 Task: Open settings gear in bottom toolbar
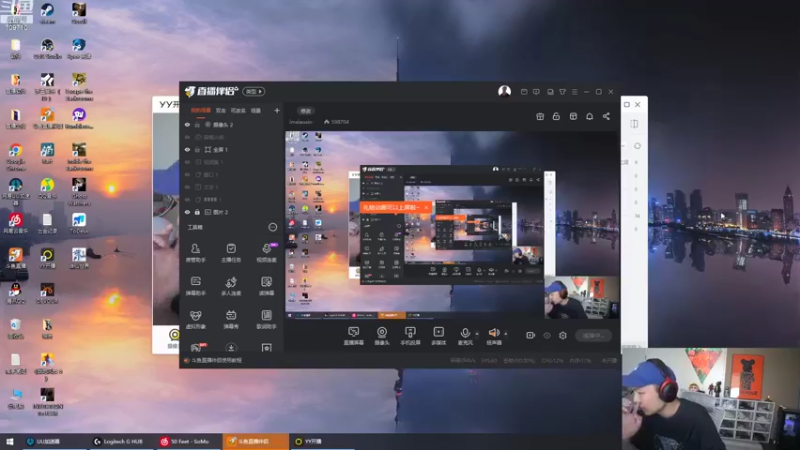563,335
